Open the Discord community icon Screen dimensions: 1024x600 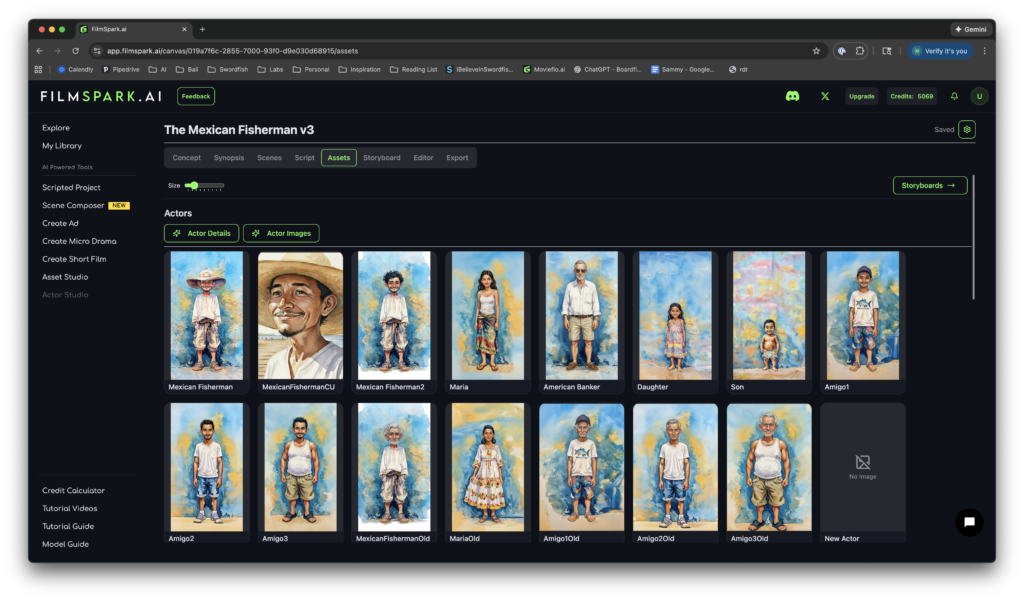click(x=791, y=95)
